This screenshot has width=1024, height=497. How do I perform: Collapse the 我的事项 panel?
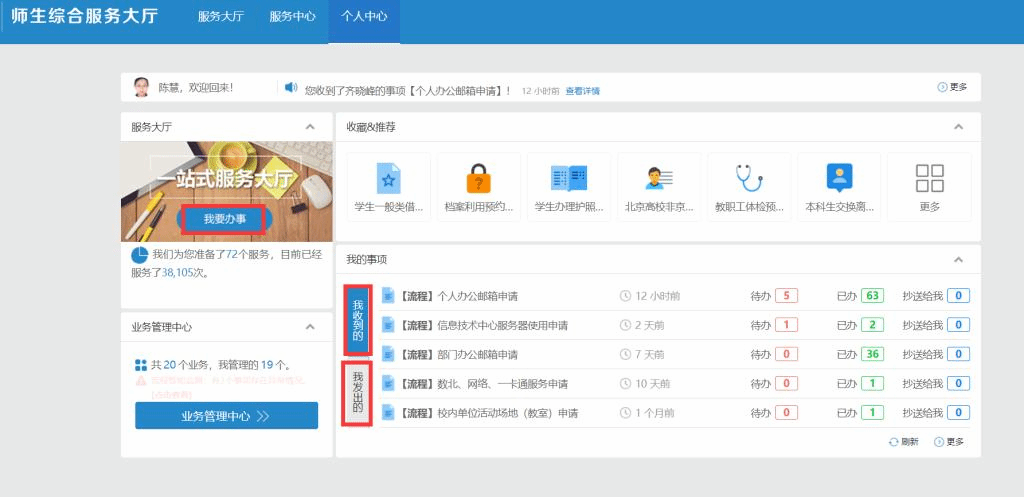point(958,260)
